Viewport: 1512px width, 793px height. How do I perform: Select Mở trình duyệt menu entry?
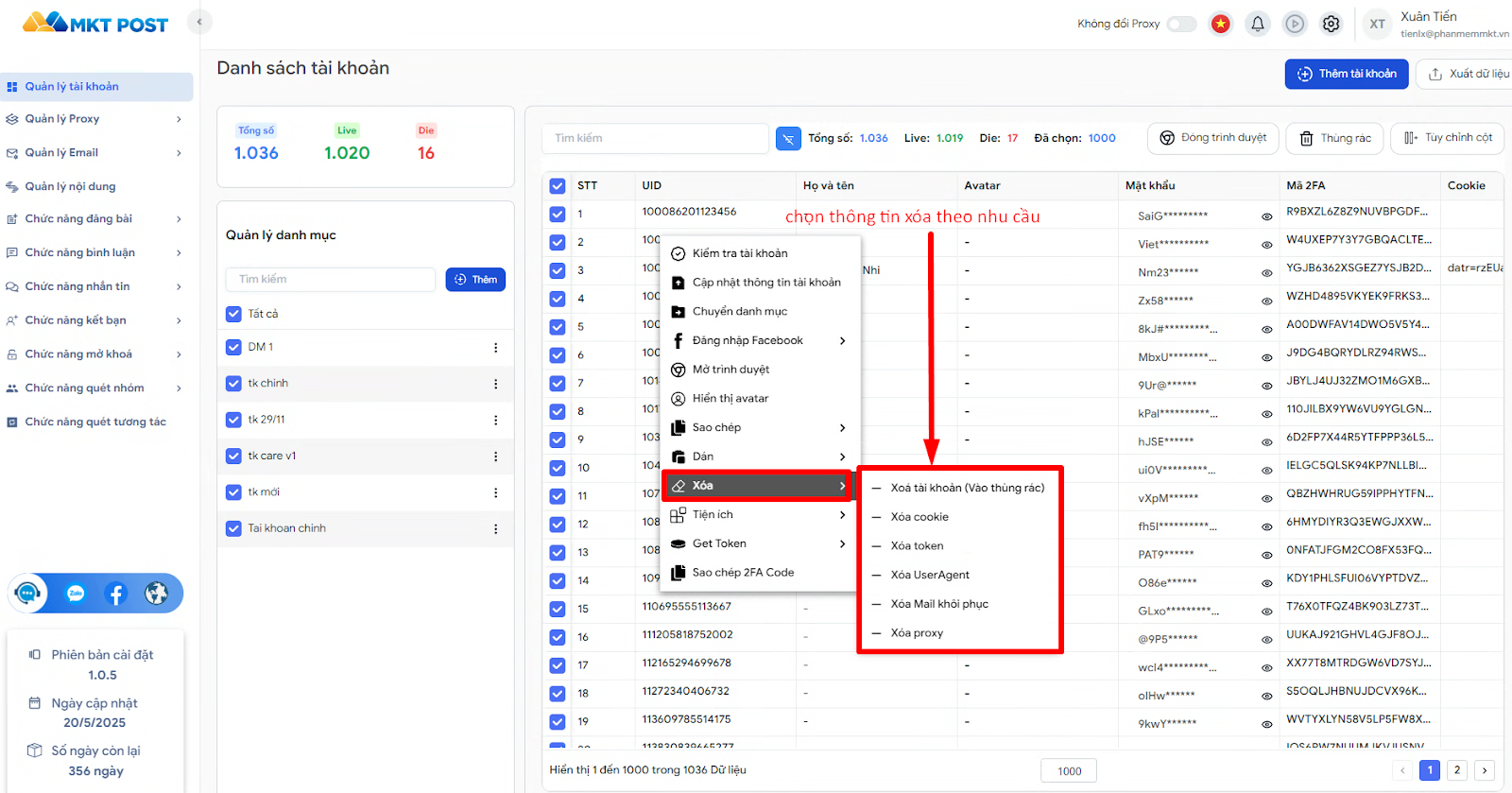click(x=759, y=370)
